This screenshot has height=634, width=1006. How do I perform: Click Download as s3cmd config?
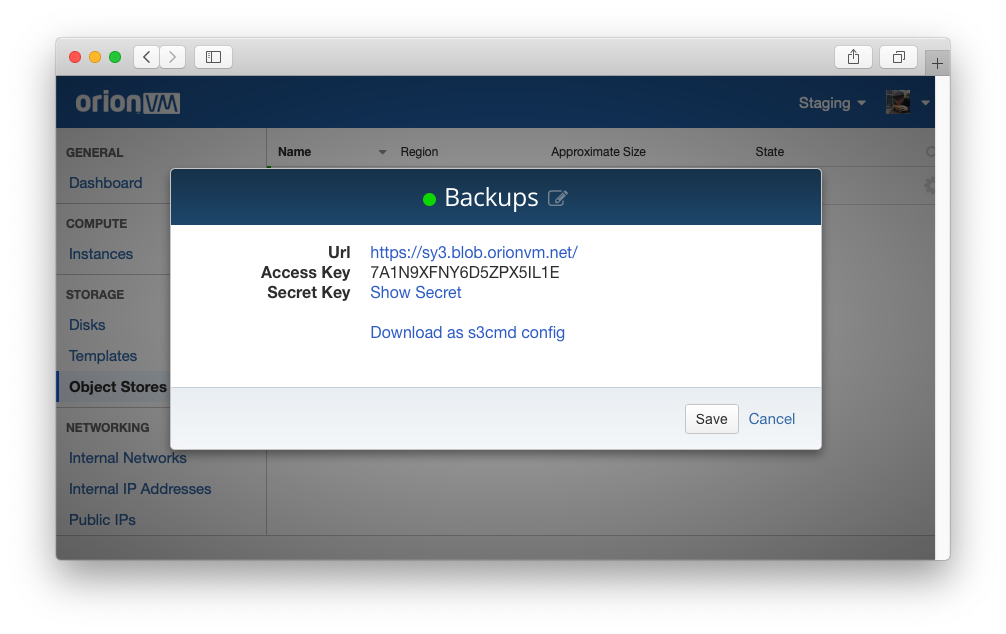coord(467,333)
